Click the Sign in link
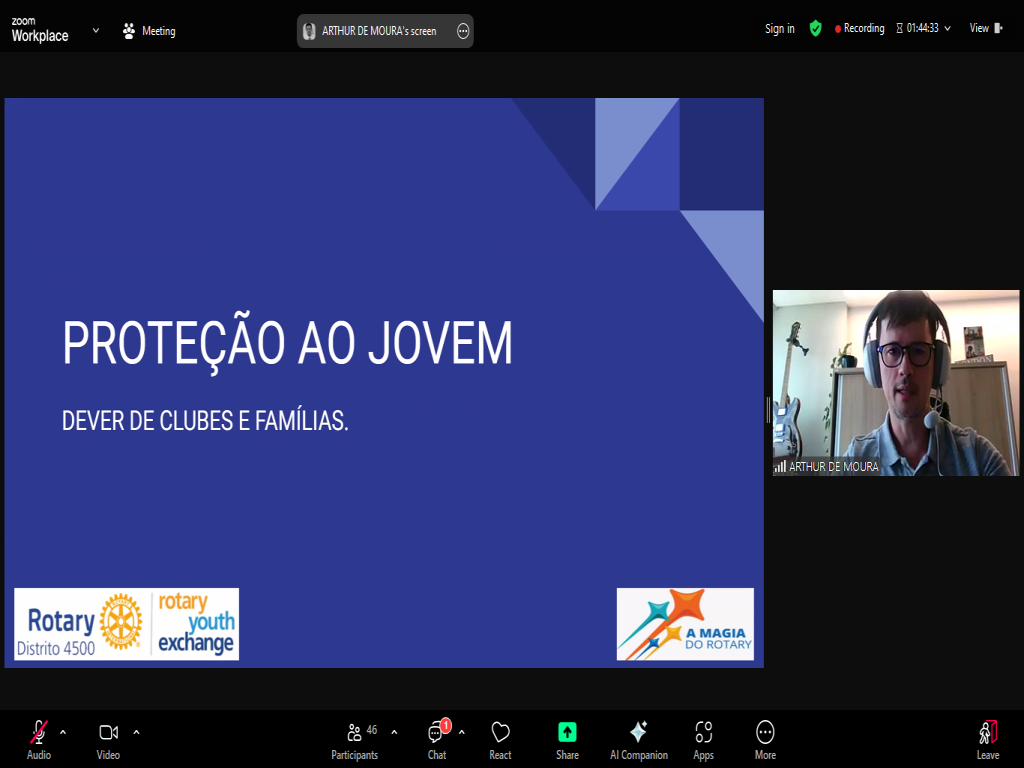1024x768 pixels. click(779, 29)
